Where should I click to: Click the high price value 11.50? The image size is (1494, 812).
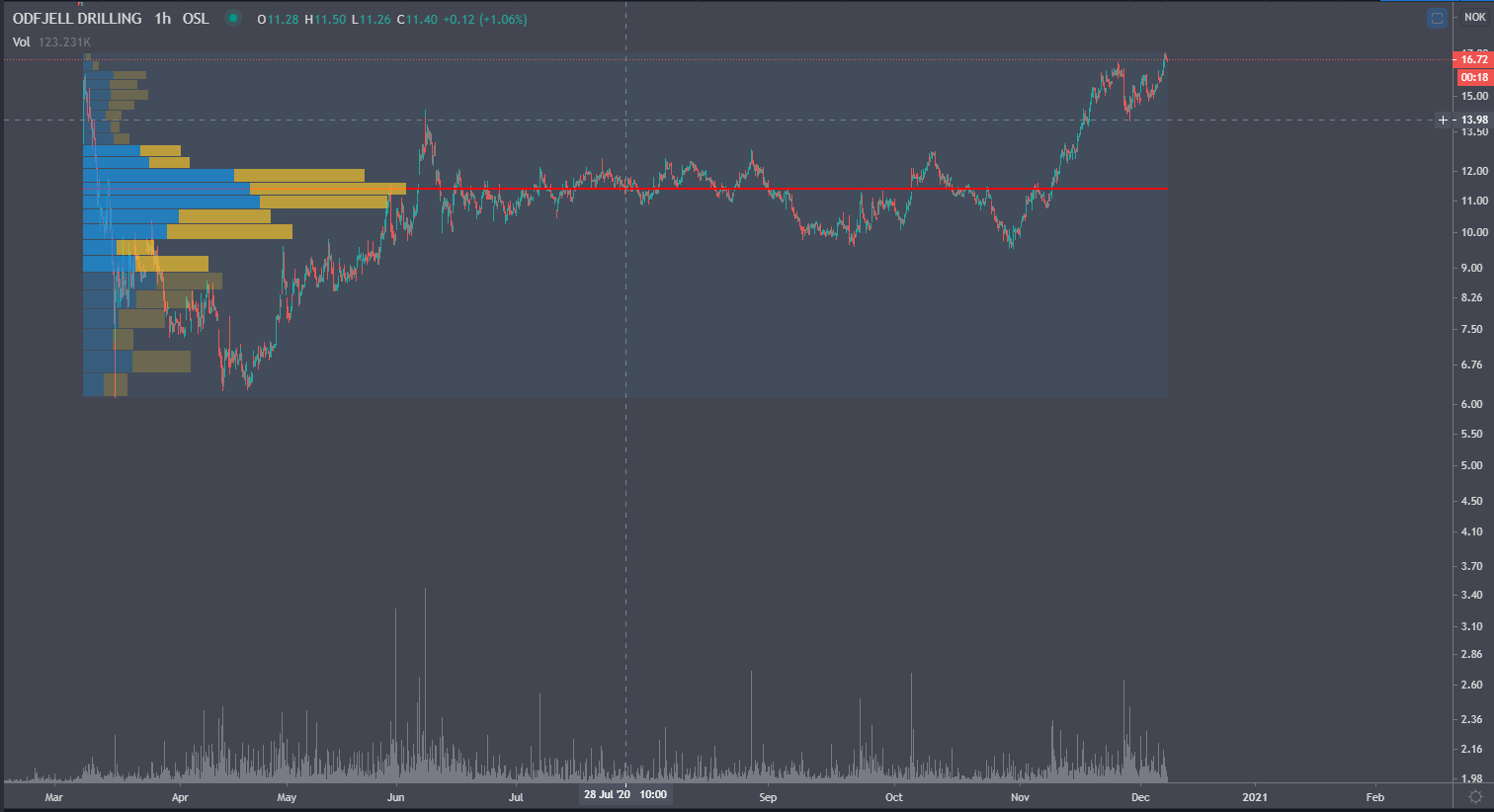[x=331, y=20]
